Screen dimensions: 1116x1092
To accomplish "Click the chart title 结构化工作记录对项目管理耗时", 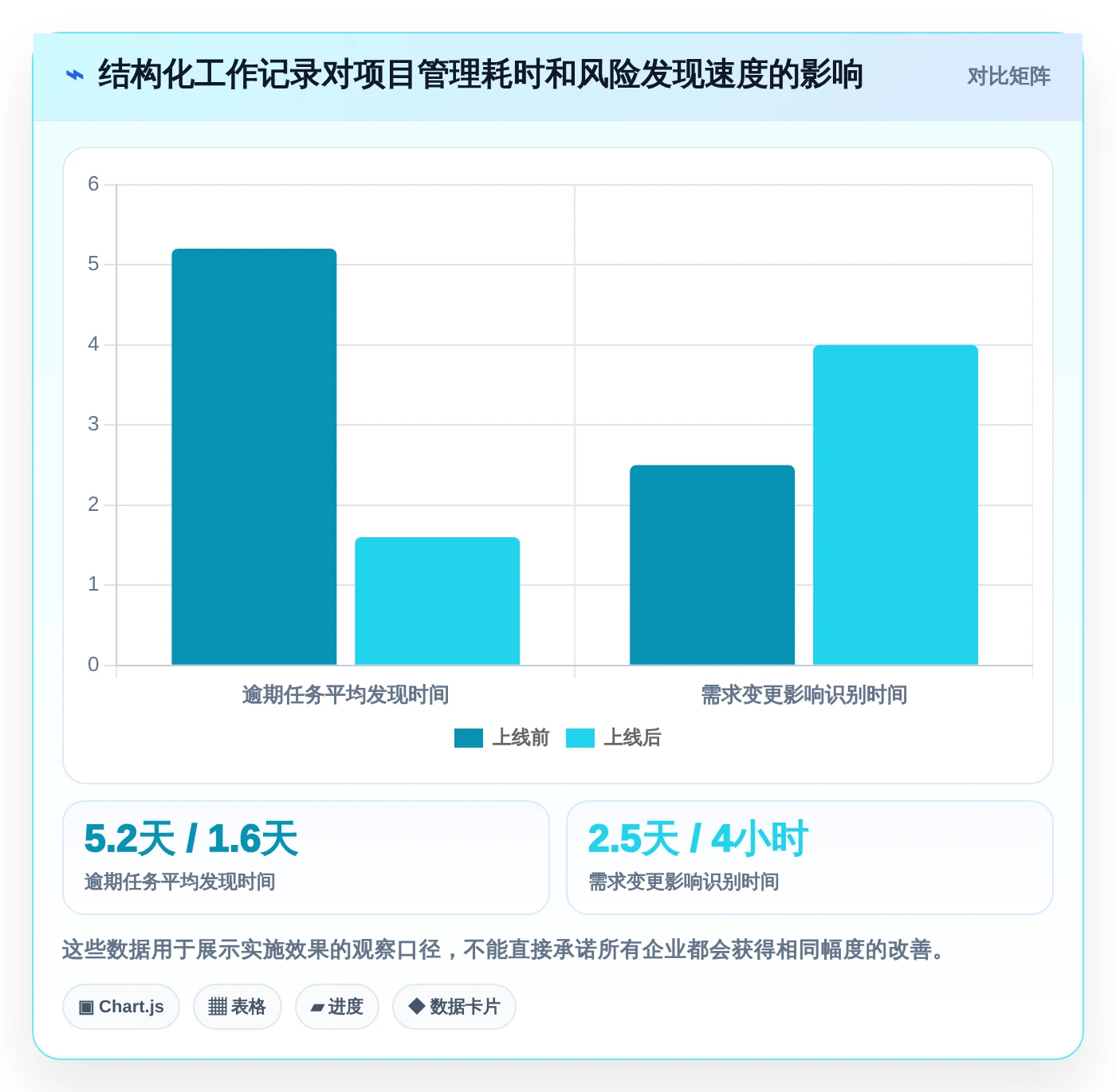I will tap(481, 75).
